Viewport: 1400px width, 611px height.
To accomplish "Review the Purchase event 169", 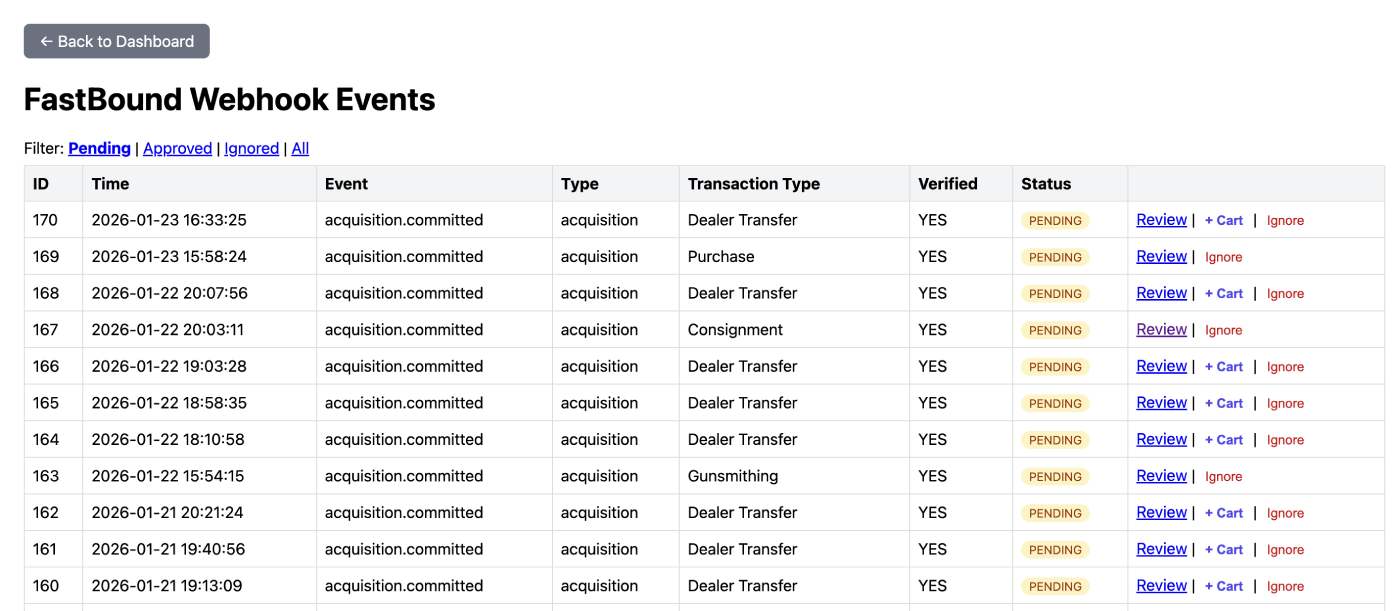I will 1160,256.
